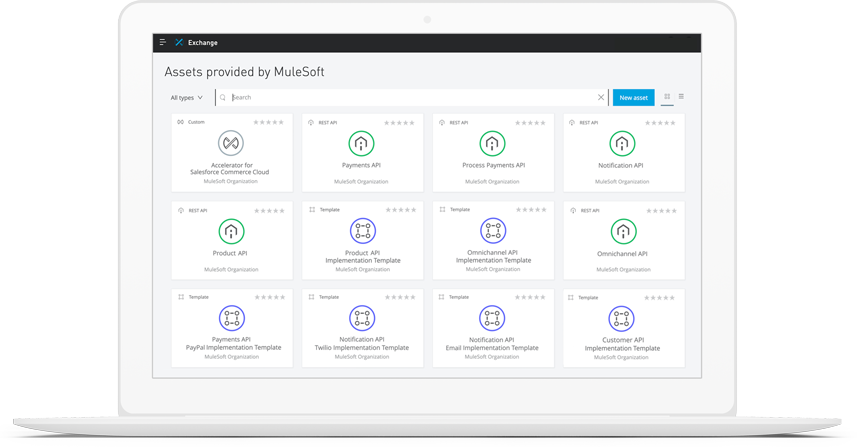Click the Exchange logo icon
This screenshot has width=857, height=447.
click(179, 42)
